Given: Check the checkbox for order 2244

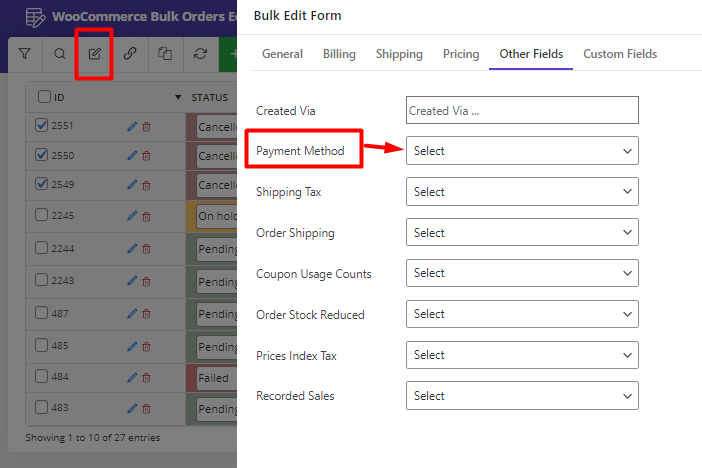Looking at the screenshot, I should click(41, 248).
